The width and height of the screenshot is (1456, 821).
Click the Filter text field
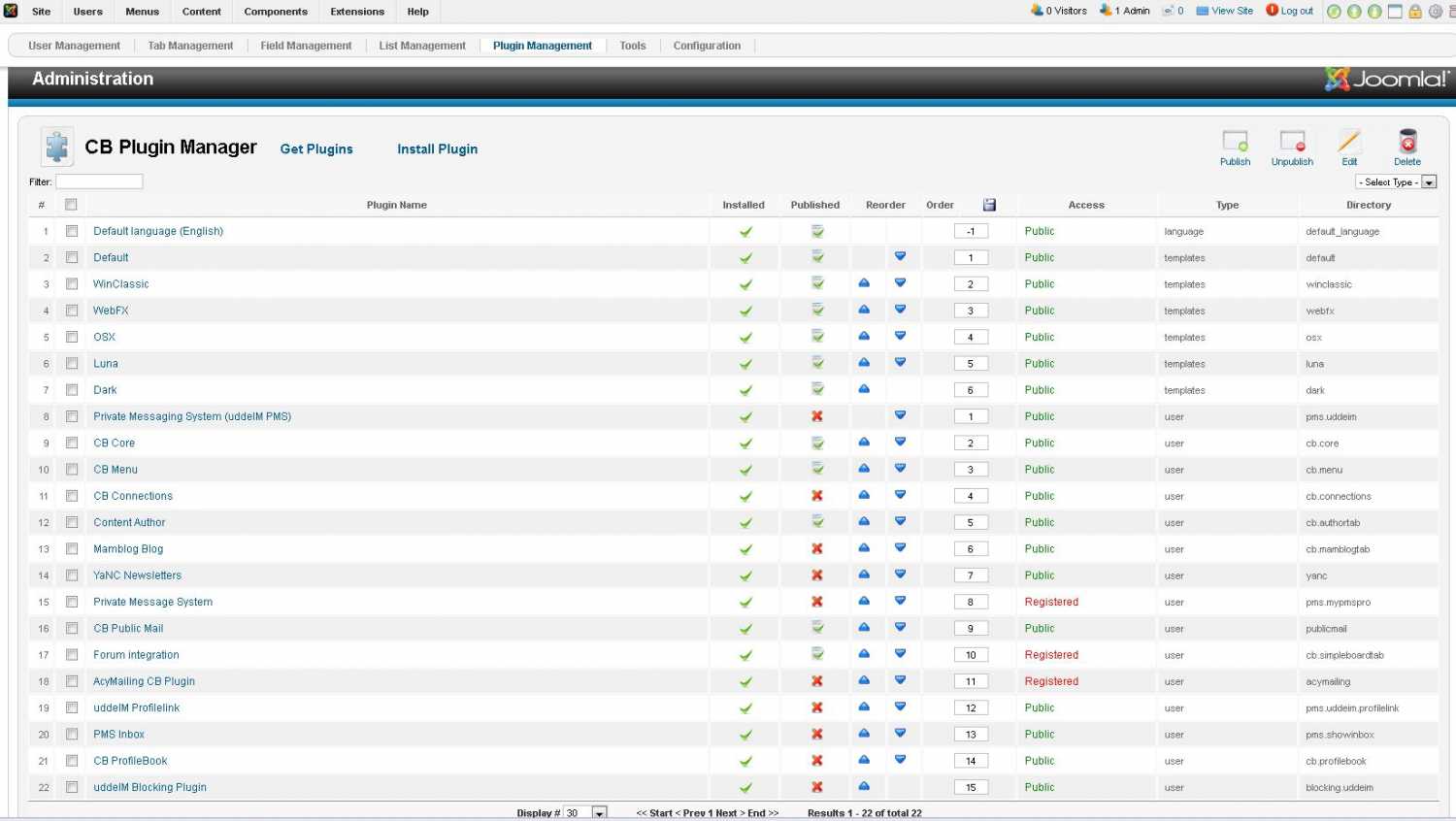coord(99,181)
